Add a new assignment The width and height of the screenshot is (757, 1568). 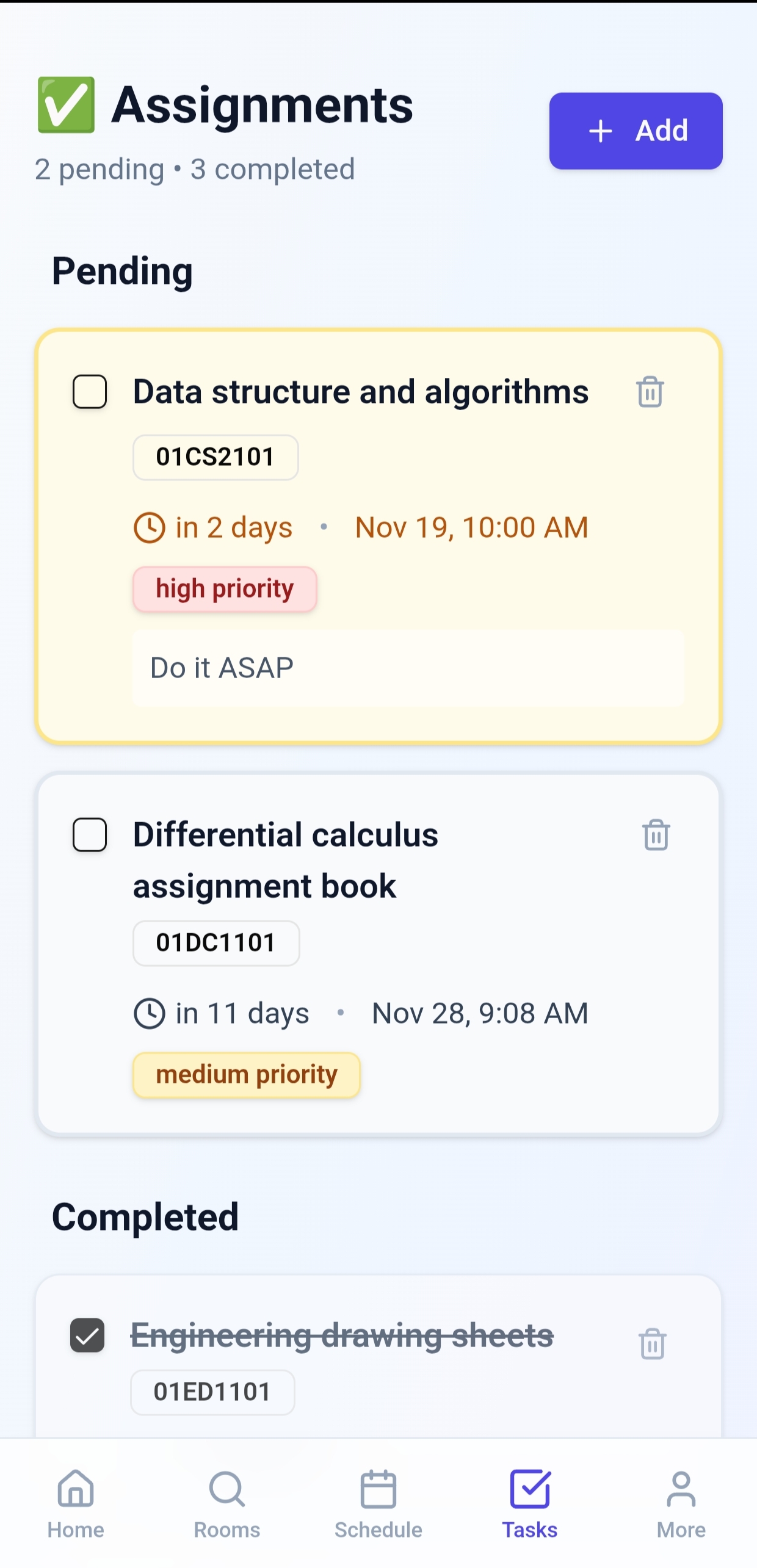(636, 131)
